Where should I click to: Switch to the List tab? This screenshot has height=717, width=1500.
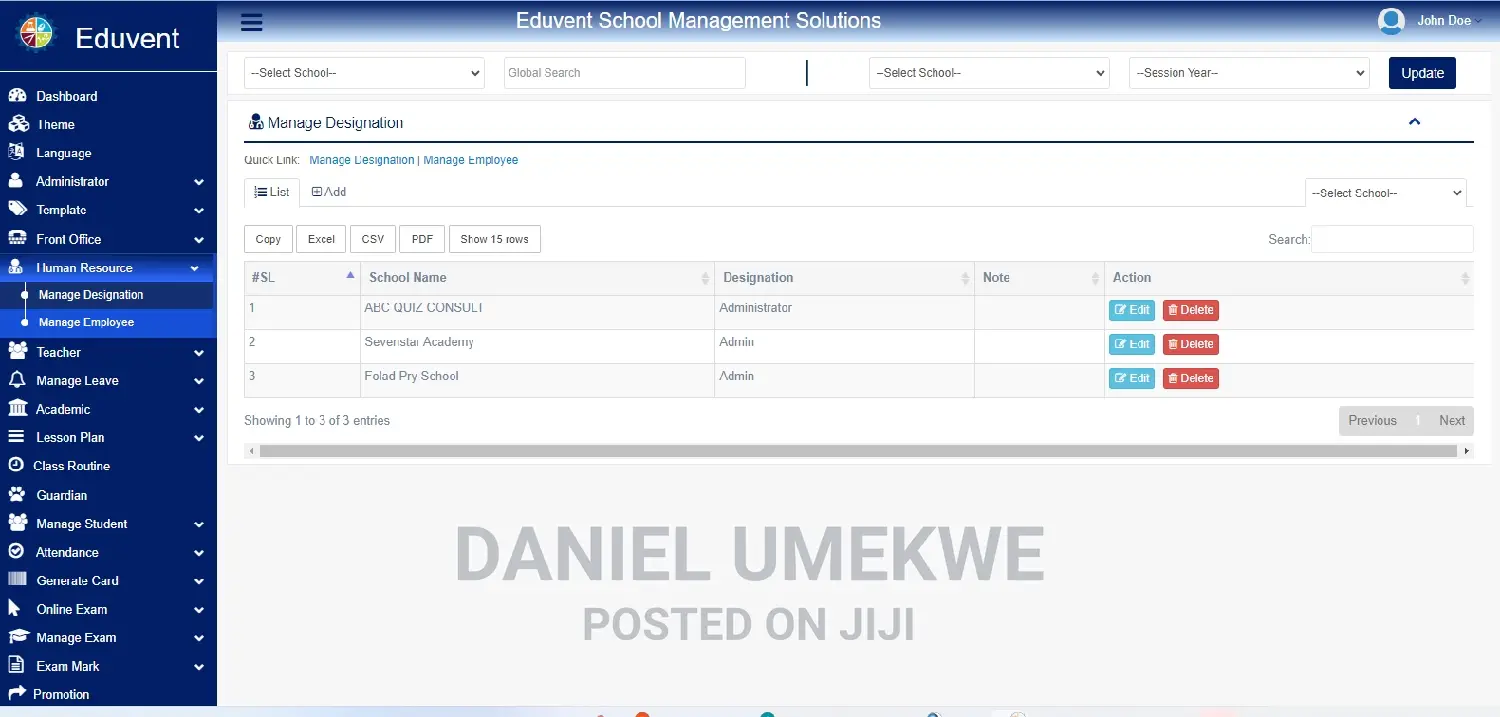click(272, 192)
